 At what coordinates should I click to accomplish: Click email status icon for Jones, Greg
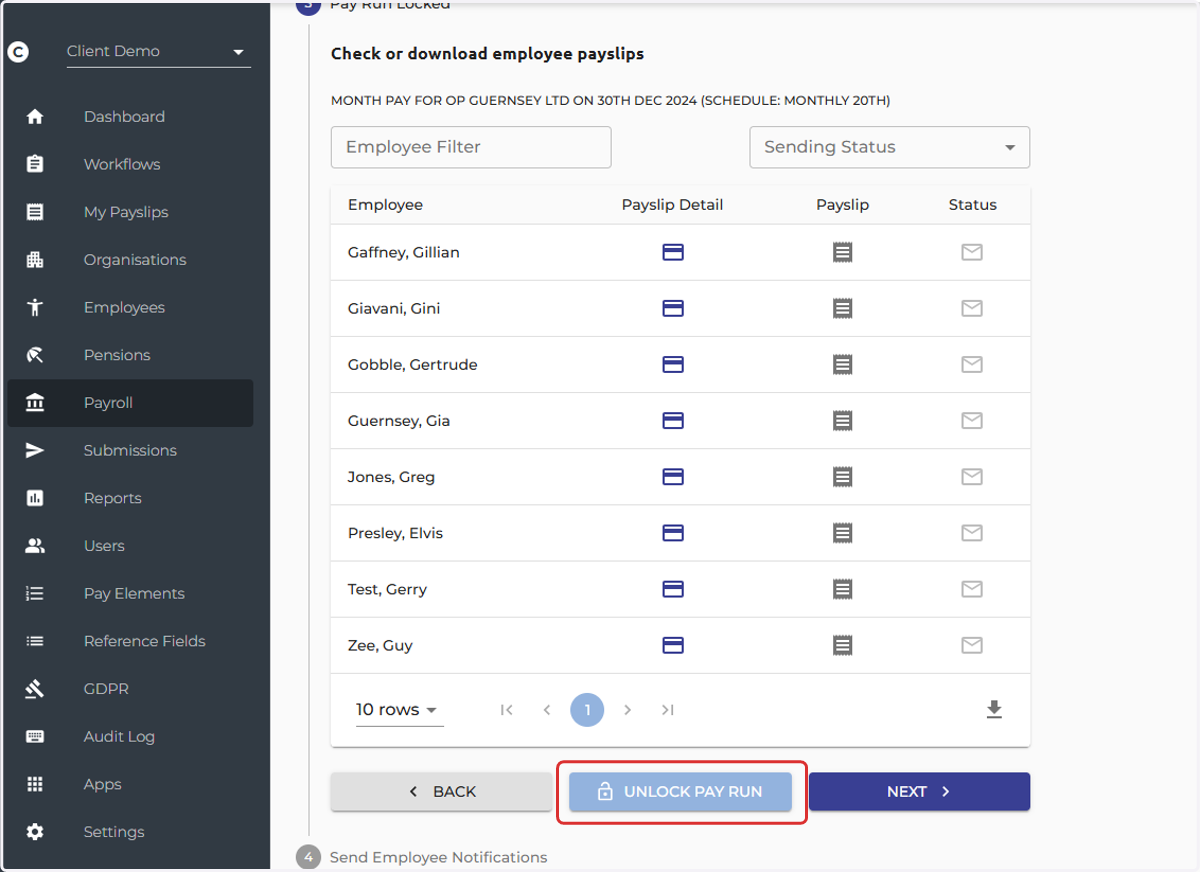pyautogui.click(x=972, y=477)
